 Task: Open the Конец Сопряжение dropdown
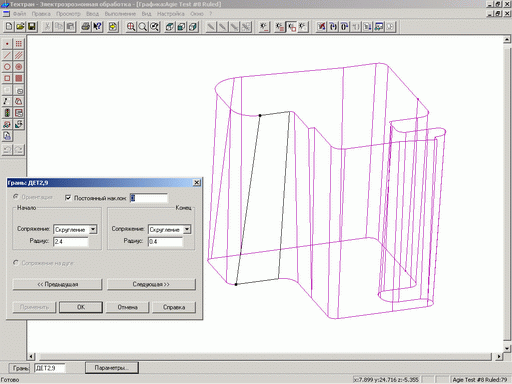click(187, 229)
